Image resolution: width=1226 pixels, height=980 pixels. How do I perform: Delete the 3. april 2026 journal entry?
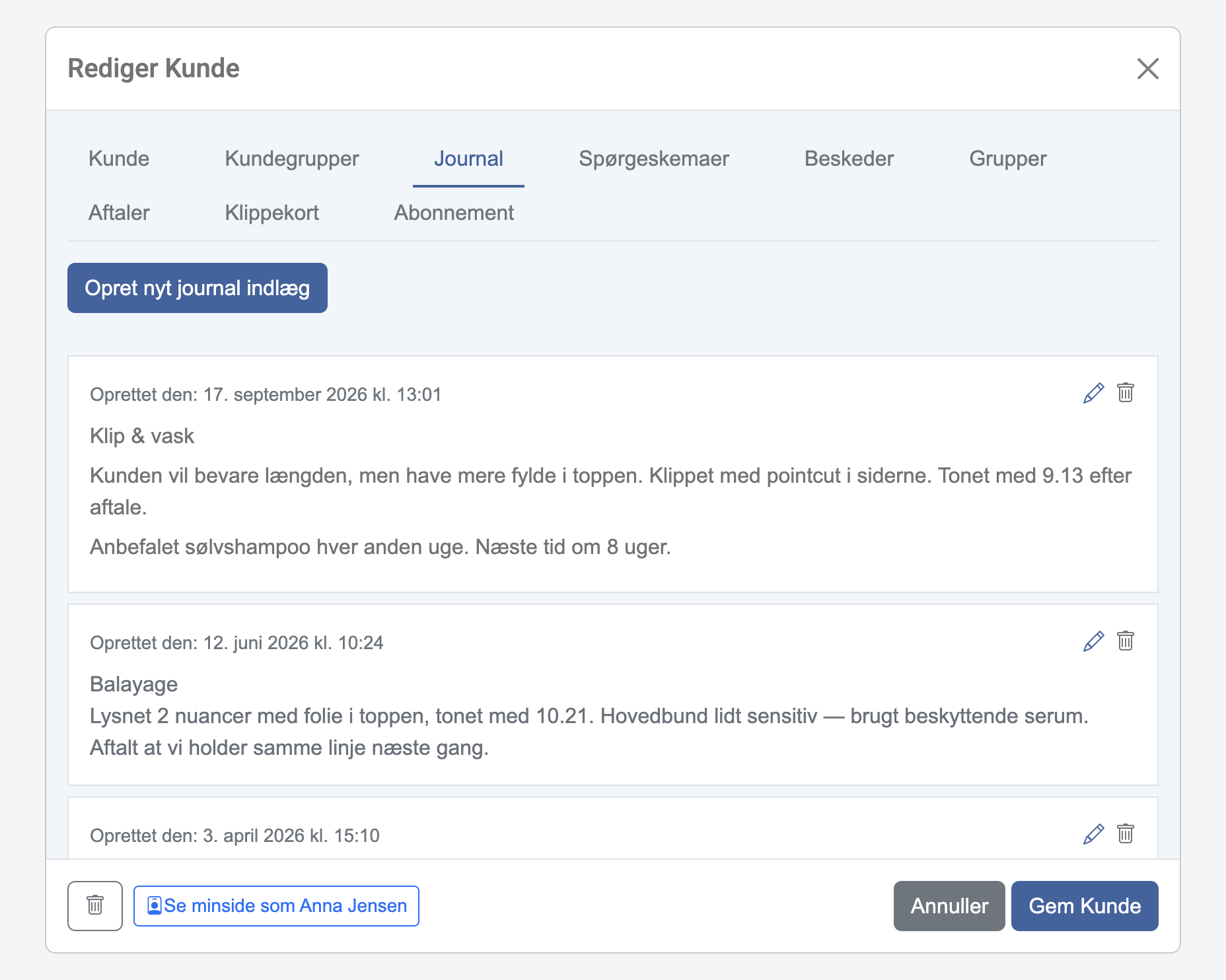1126,833
